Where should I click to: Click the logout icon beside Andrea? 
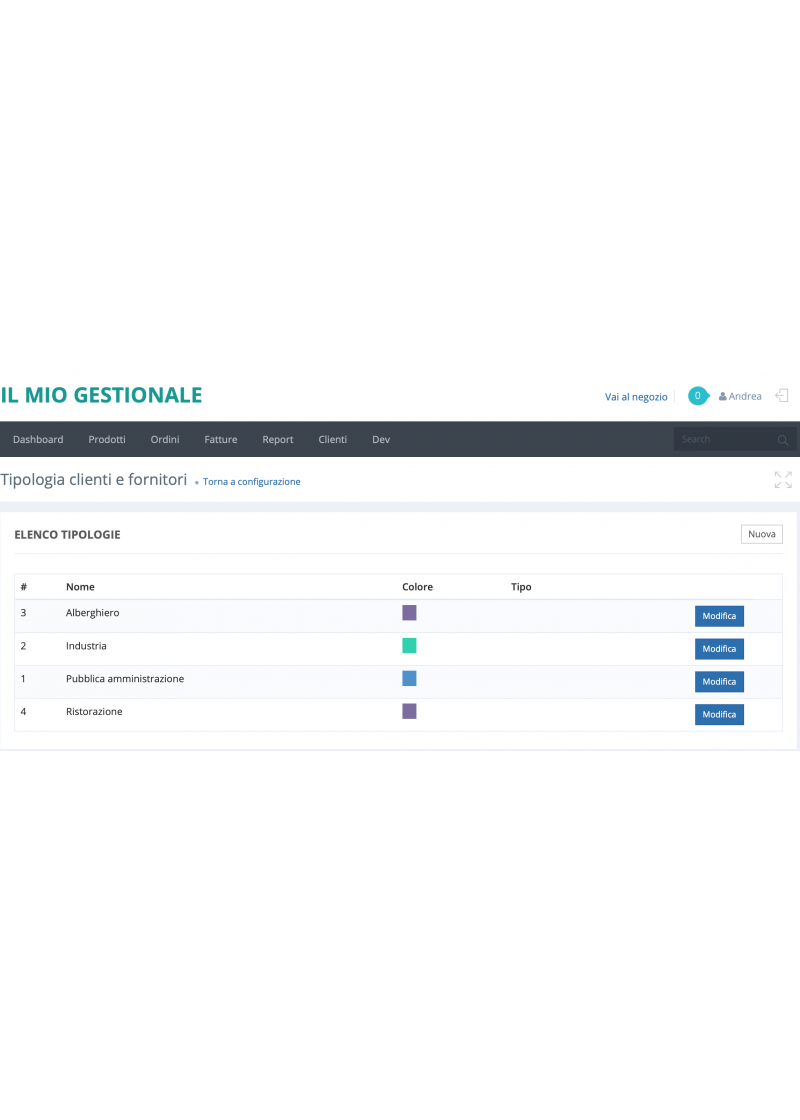pyautogui.click(x=781, y=396)
